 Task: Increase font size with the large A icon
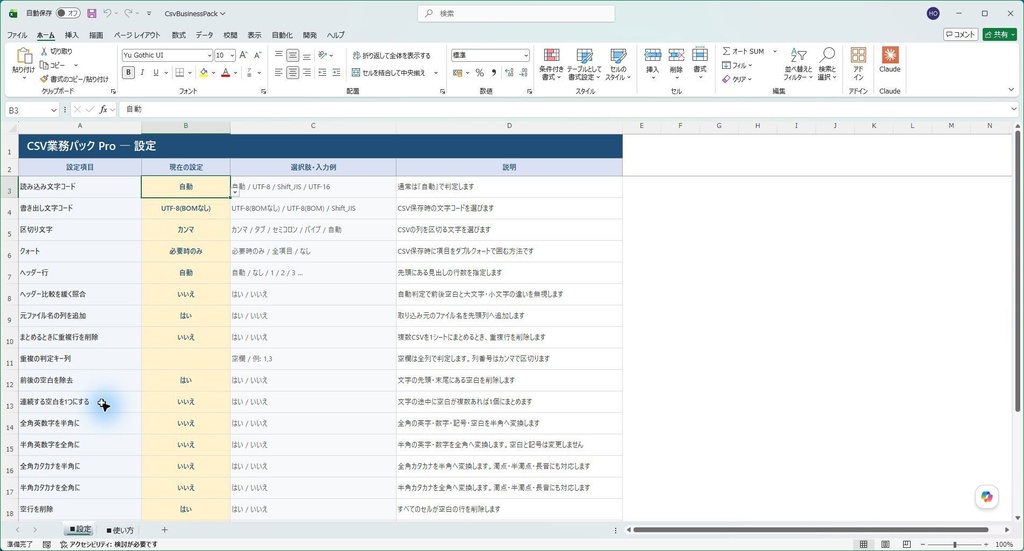[244, 55]
